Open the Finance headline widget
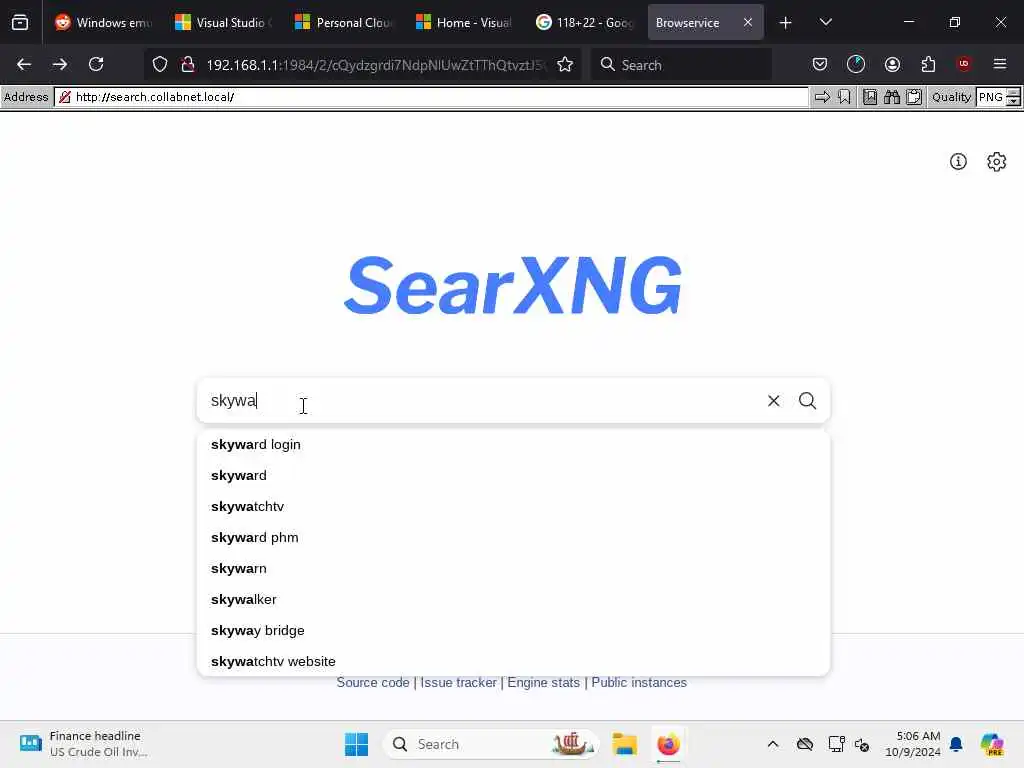Image resolution: width=1024 pixels, height=768 pixels. [84, 744]
